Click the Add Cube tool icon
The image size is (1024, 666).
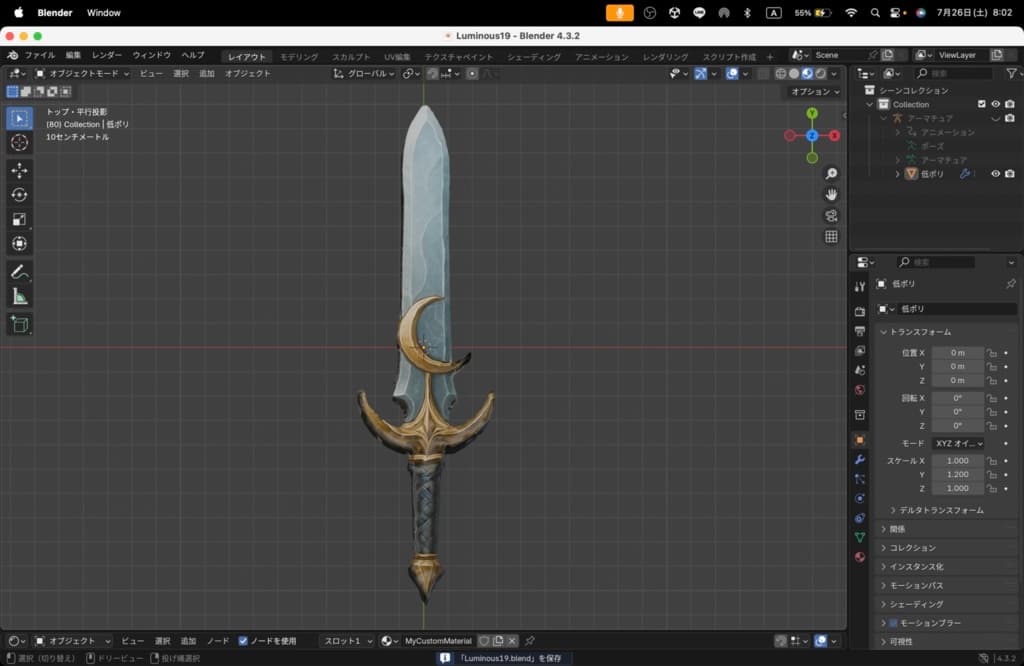(x=19, y=324)
